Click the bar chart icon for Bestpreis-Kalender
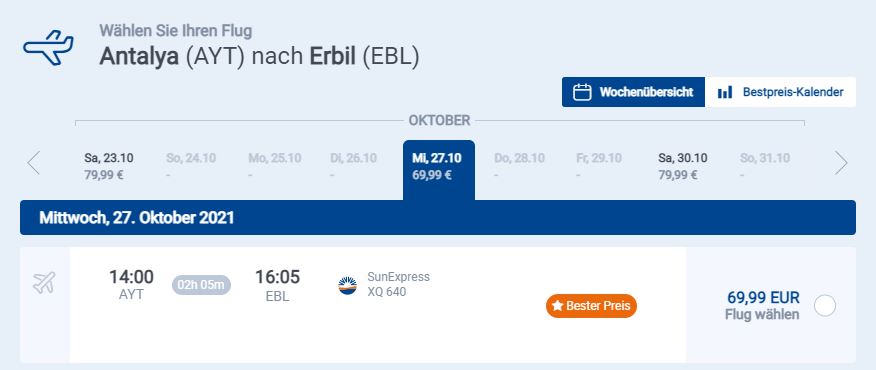876x370 pixels. pyautogui.click(x=725, y=92)
